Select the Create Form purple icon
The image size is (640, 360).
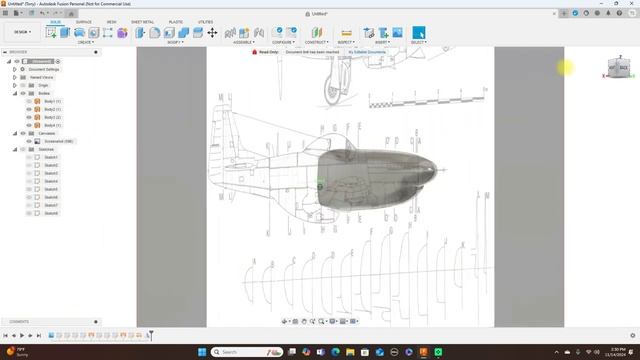pyautogui.click(x=122, y=33)
